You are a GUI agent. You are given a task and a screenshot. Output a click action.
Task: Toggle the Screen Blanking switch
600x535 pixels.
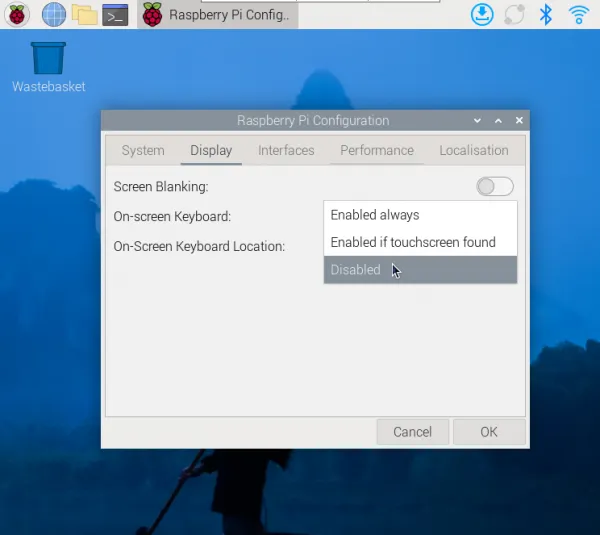tap(495, 186)
